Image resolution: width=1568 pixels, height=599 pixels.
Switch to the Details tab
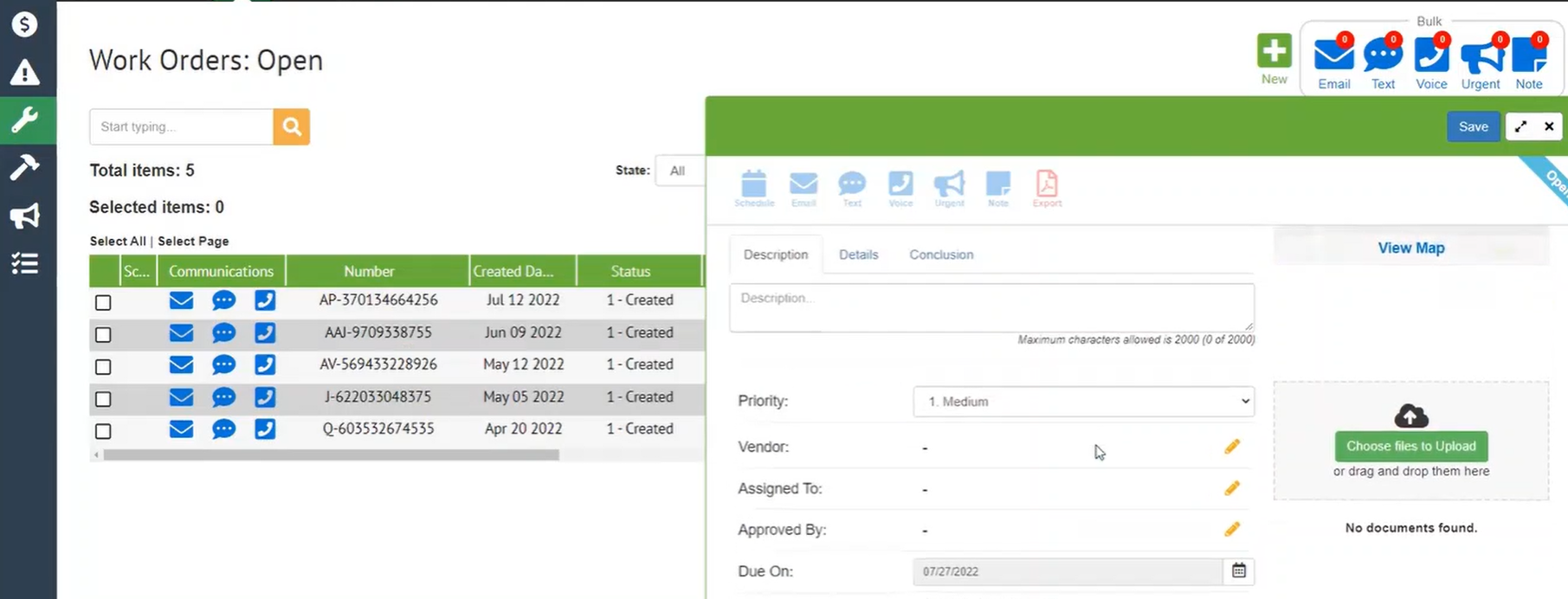[858, 254]
